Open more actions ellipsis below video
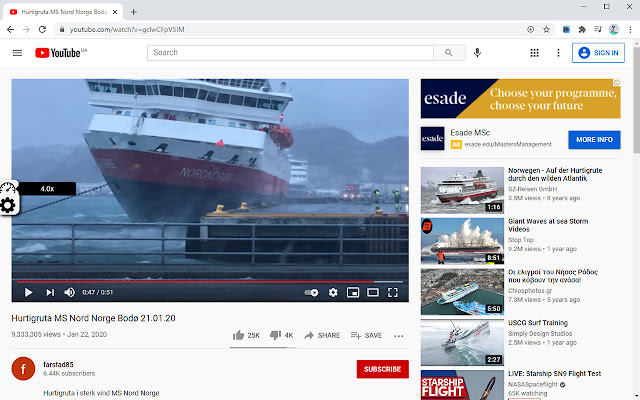This screenshot has height=400, width=640. [399, 336]
